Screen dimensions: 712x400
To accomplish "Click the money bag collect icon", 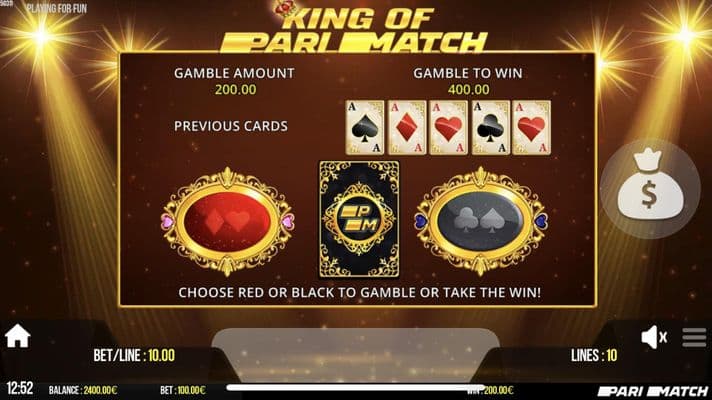I will click(650, 188).
